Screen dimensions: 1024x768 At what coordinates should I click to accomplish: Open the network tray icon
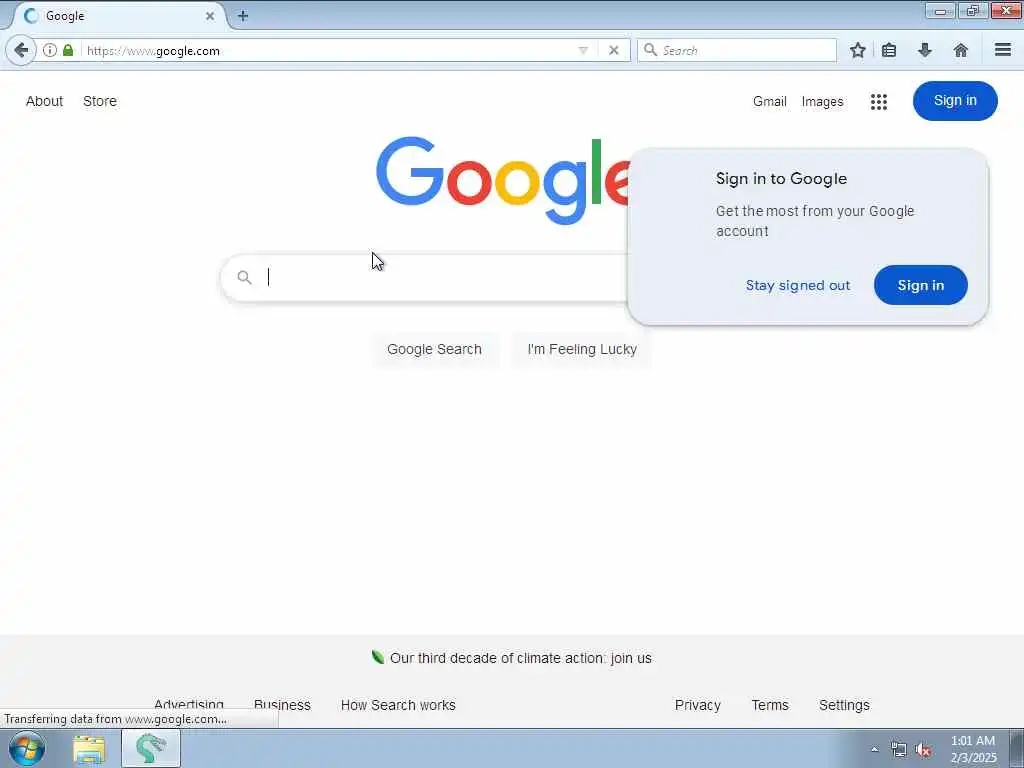tap(899, 750)
